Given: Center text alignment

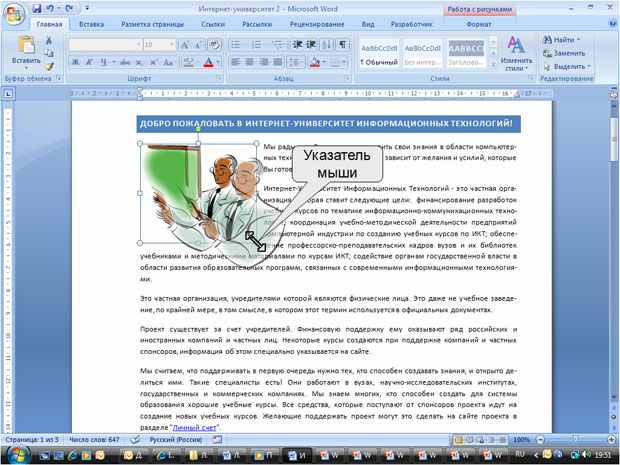Looking at the screenshot, I should [250, 62].
